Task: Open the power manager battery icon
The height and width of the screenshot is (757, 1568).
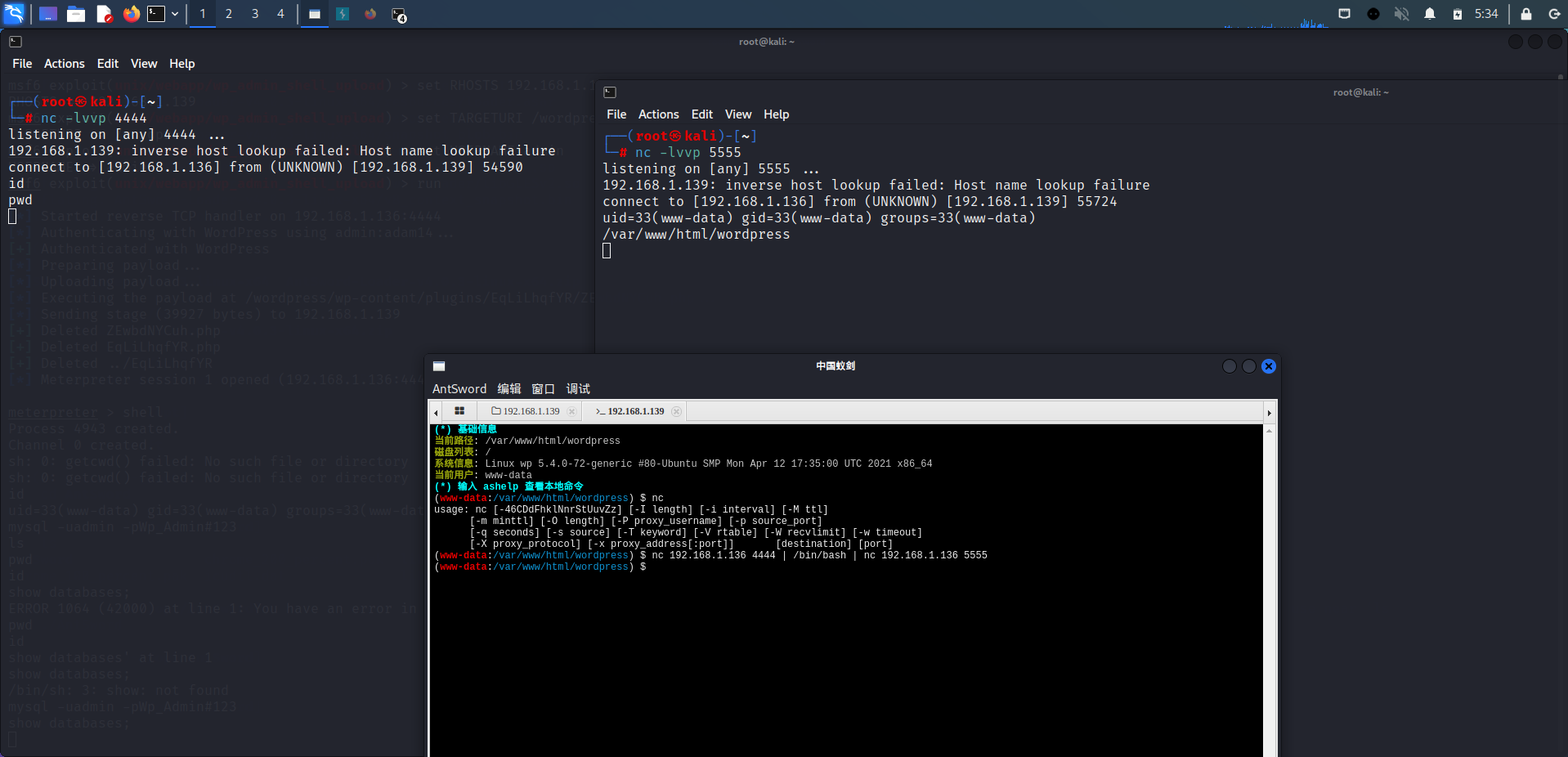Action: coord(1458,14)
